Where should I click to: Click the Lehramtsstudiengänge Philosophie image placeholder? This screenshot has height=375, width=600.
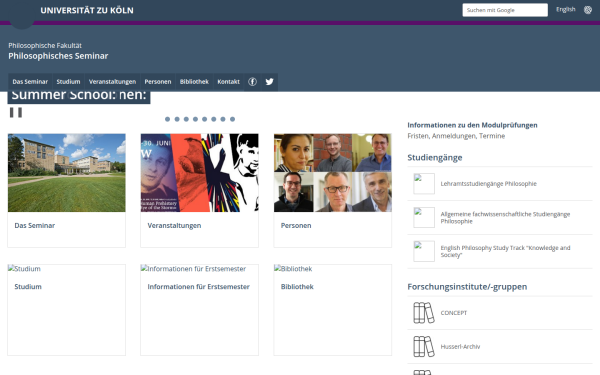click(424, 184)
